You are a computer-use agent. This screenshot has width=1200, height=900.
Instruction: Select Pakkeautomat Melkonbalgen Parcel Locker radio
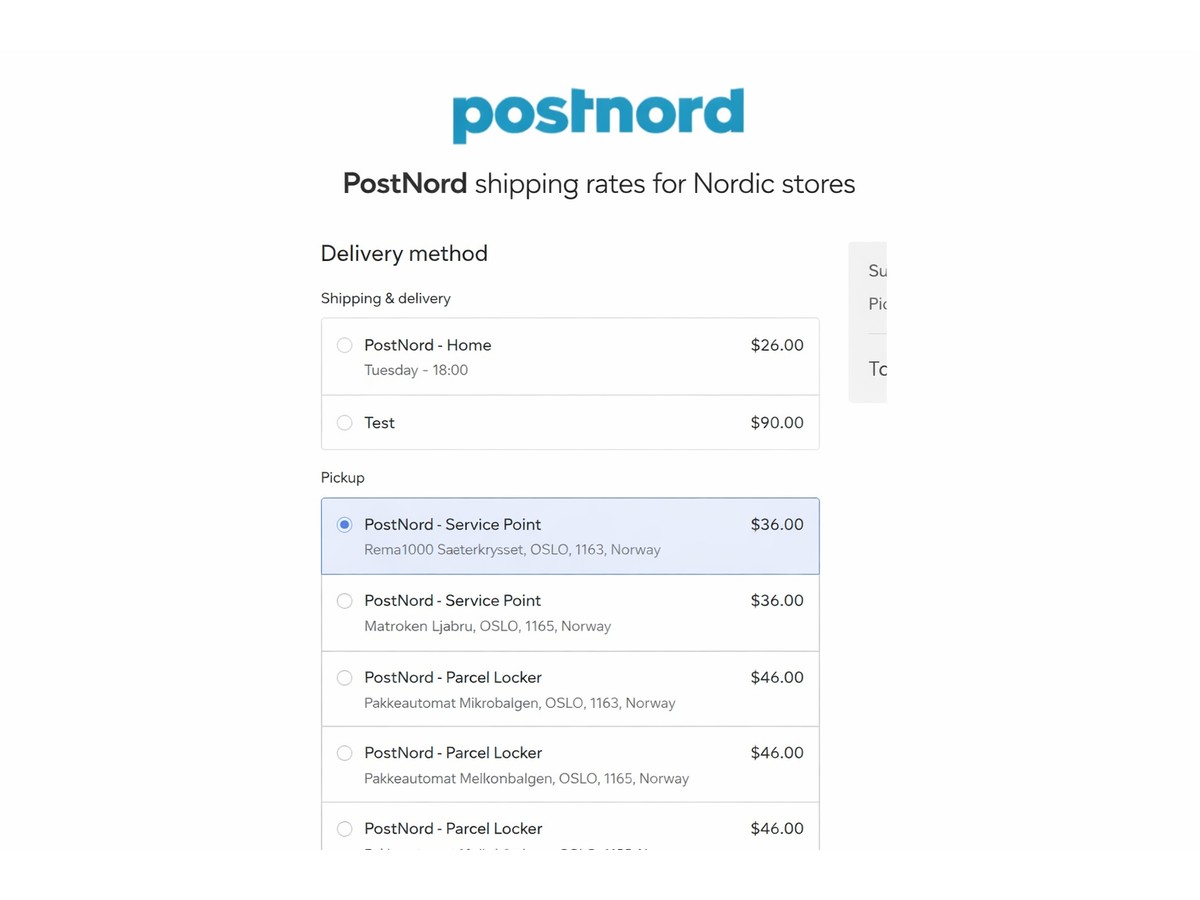pyautogui.click(x=345, y=753)
